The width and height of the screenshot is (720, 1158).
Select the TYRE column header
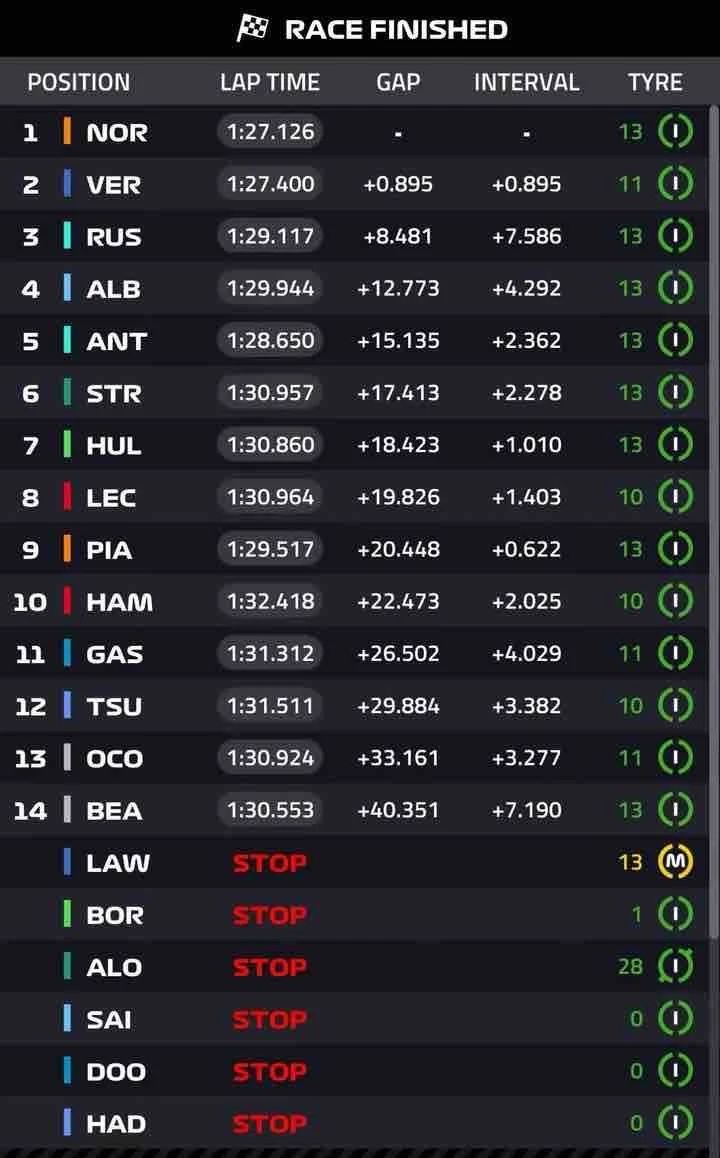coord(655,82)
